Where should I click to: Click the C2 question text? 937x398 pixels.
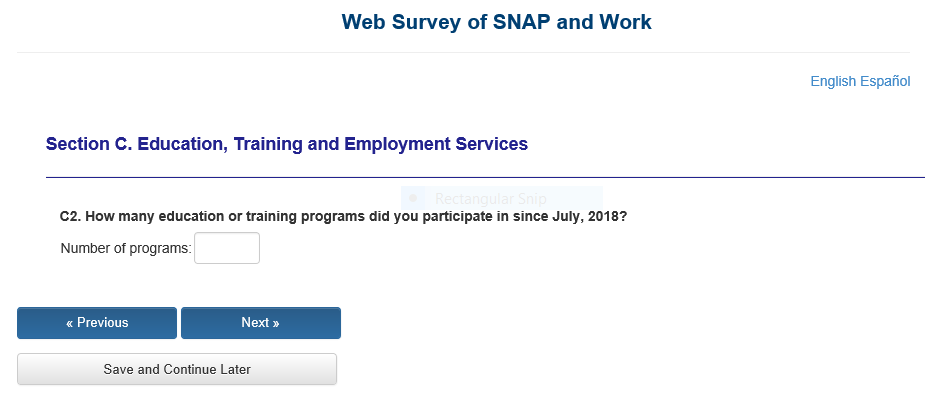[x=344, y=216]
